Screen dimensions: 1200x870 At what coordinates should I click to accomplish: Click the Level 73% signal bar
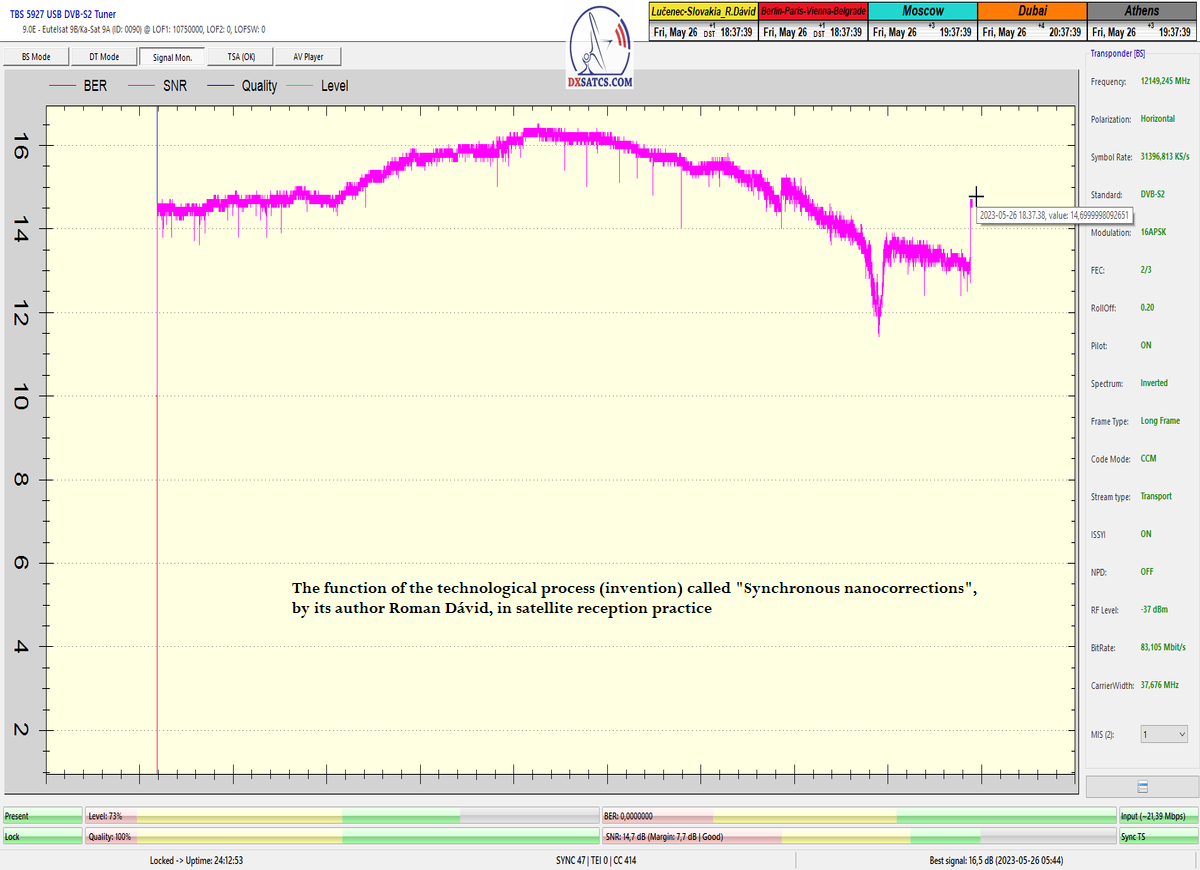(342, 816)
